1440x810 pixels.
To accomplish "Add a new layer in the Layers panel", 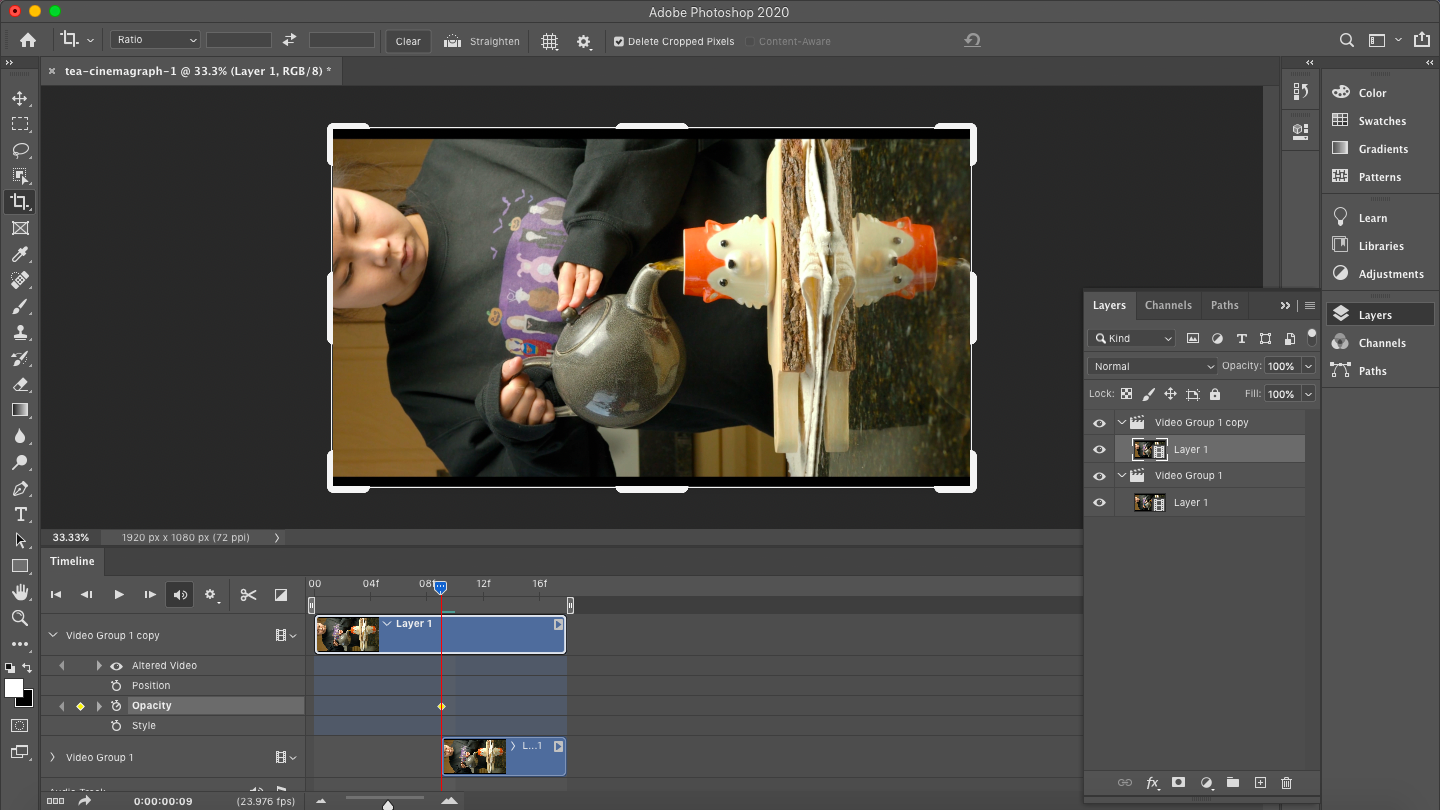I will pos(1260,783).
